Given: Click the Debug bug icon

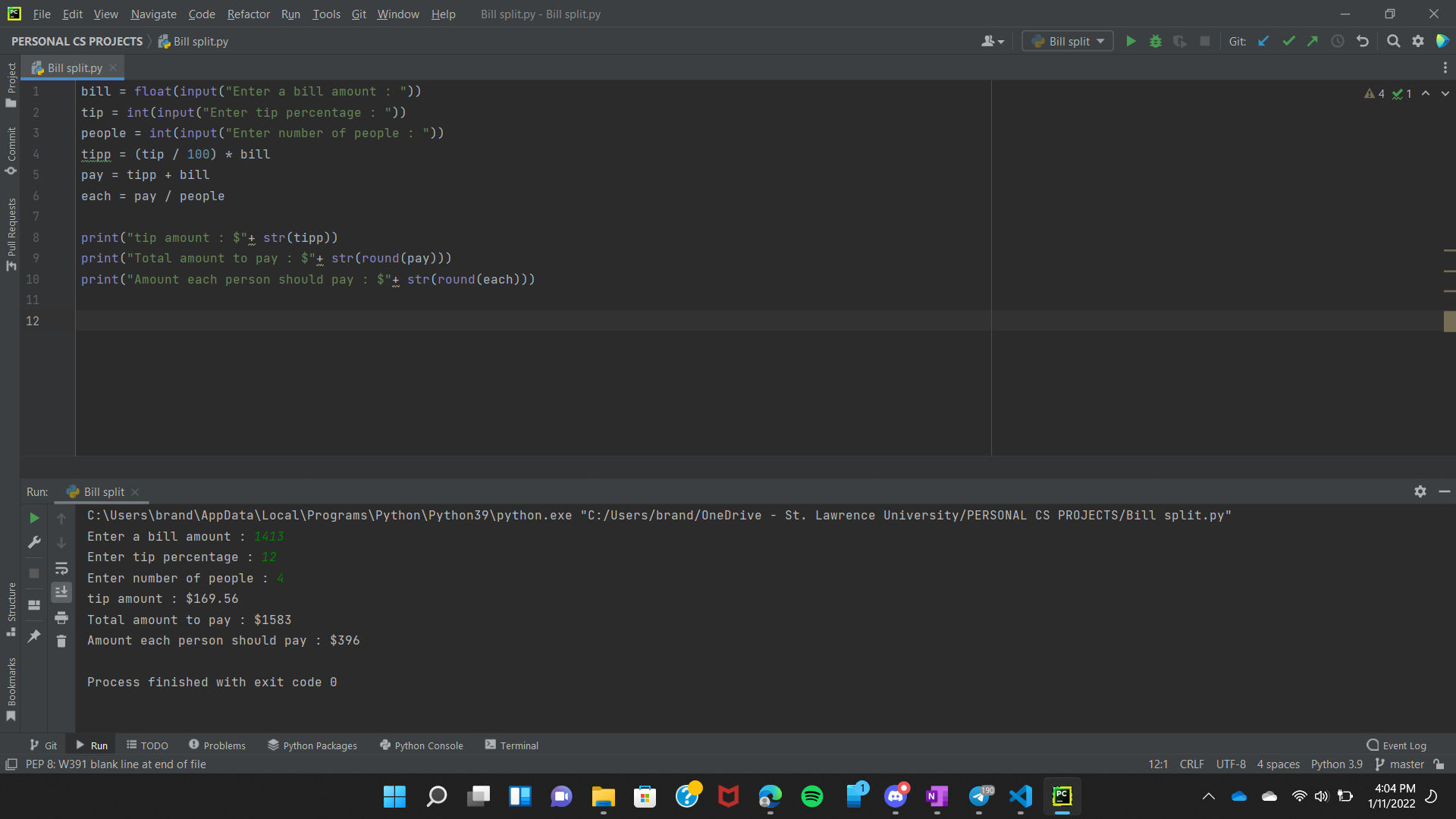Looking at the screenshot, I should click(1155, 41).
